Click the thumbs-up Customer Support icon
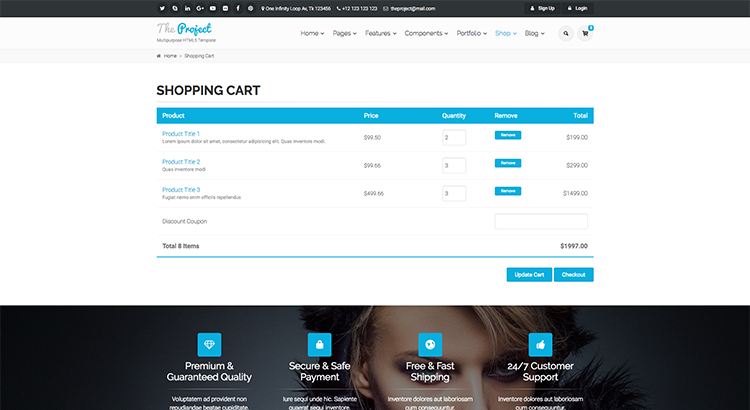This screenshot has width=750, height=410. point(540,344)
